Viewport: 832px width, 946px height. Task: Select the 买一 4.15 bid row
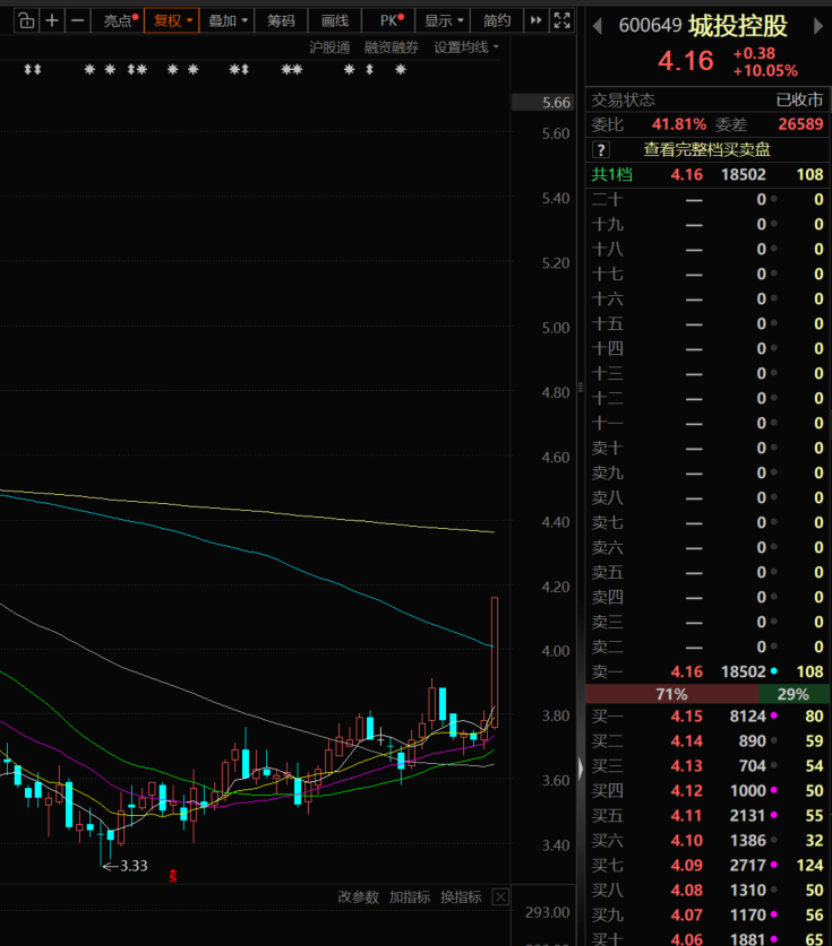point(707,716)
